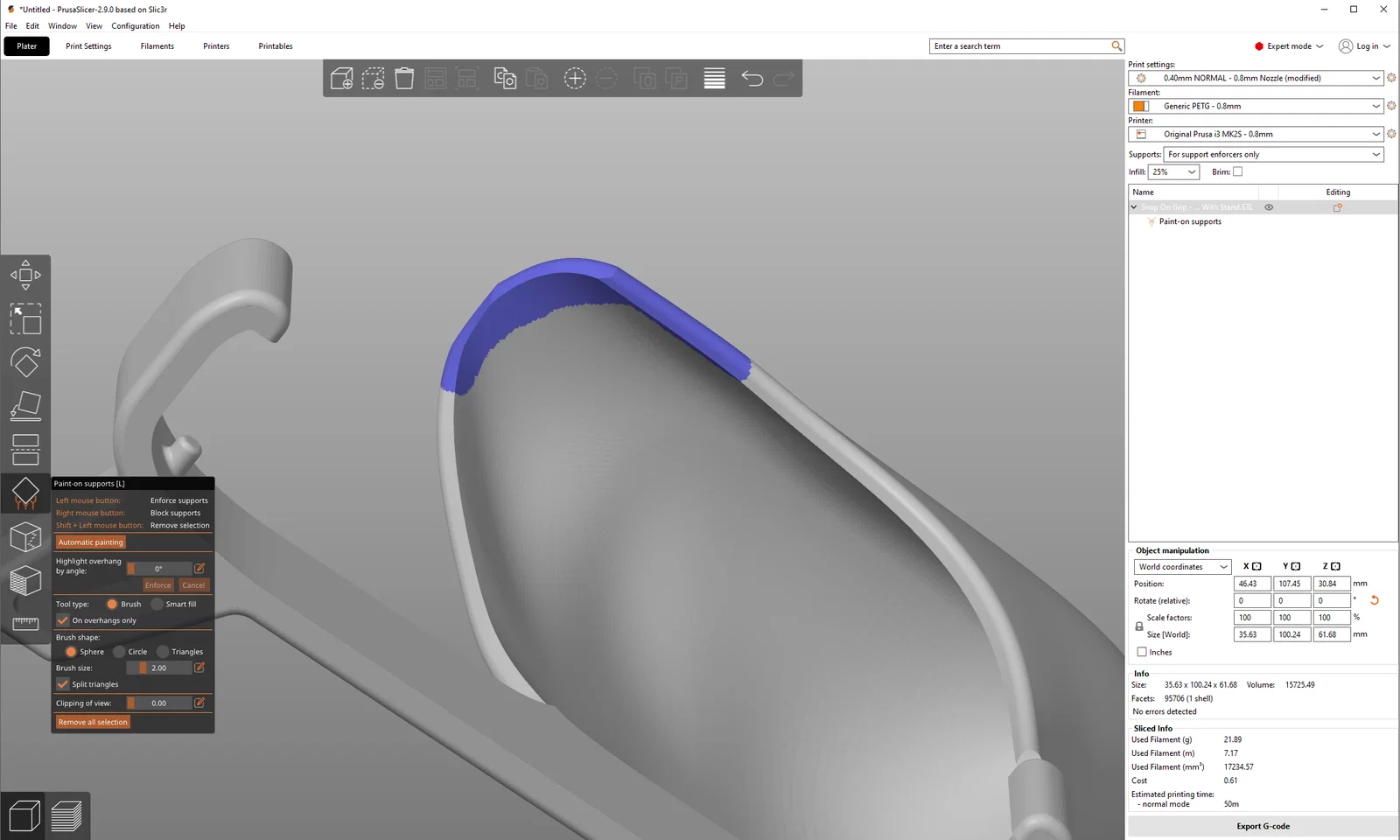This screenshot has width=1400, height=840.
Task: Click the search term input field
Action: tap(1020, 46)
